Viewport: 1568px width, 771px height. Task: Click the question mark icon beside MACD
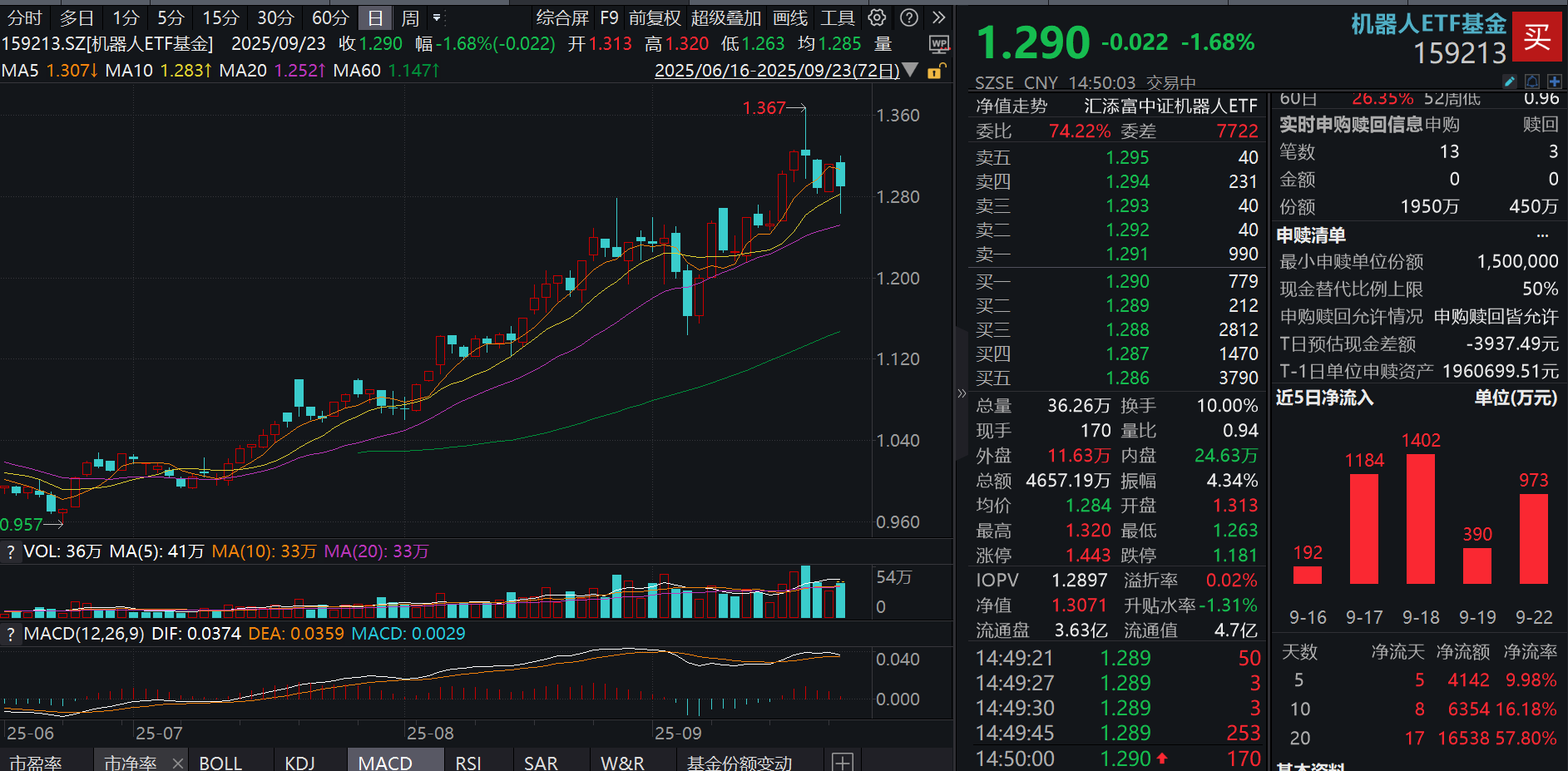tap(10, 633)
